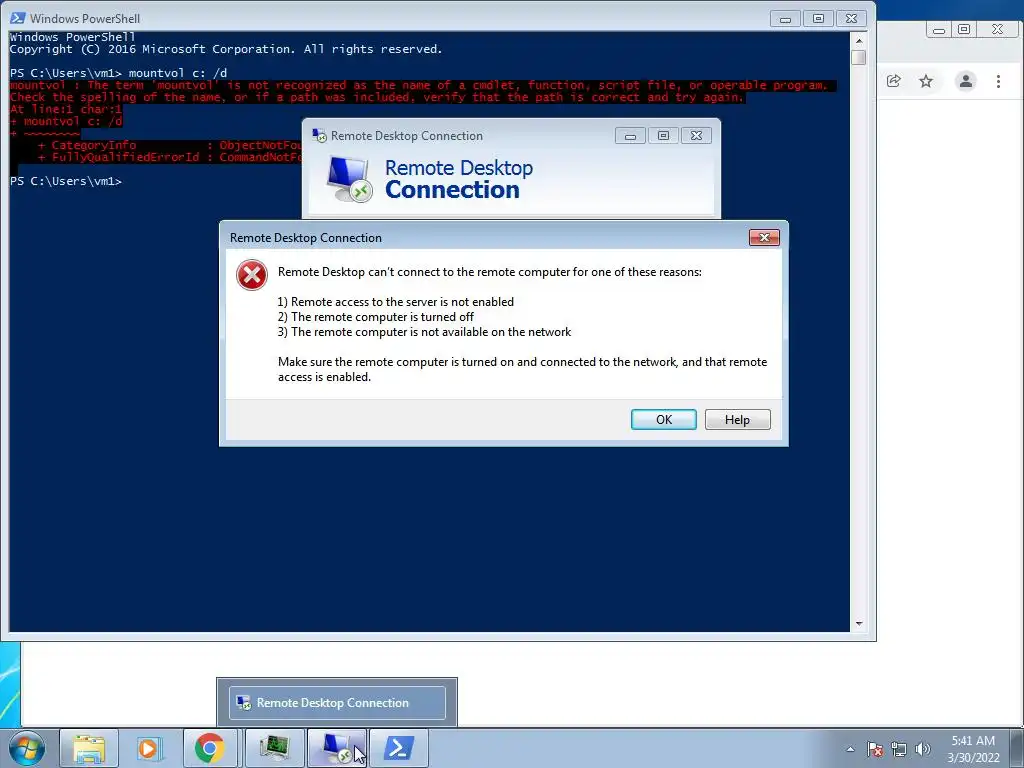Show hidden tray icons arrow
The height and width of the screenshot is (768, 1024).
click(850, 749)
